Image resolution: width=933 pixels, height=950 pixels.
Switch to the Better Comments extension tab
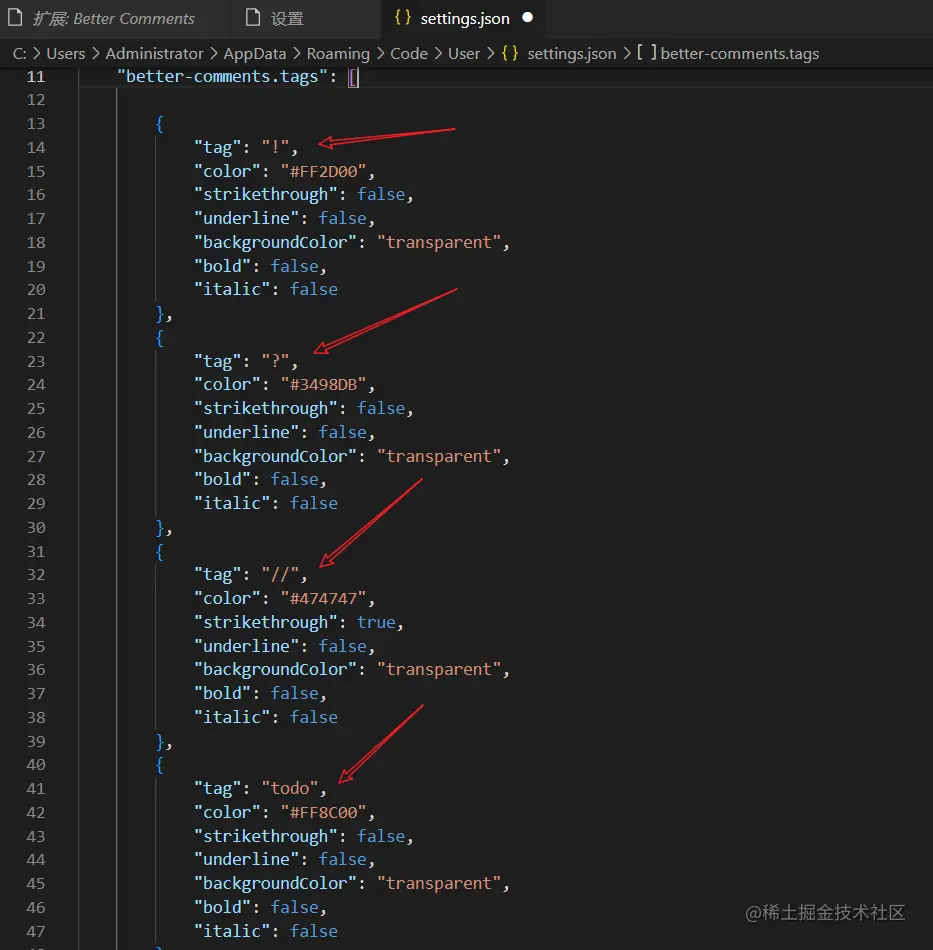point(113,19)
